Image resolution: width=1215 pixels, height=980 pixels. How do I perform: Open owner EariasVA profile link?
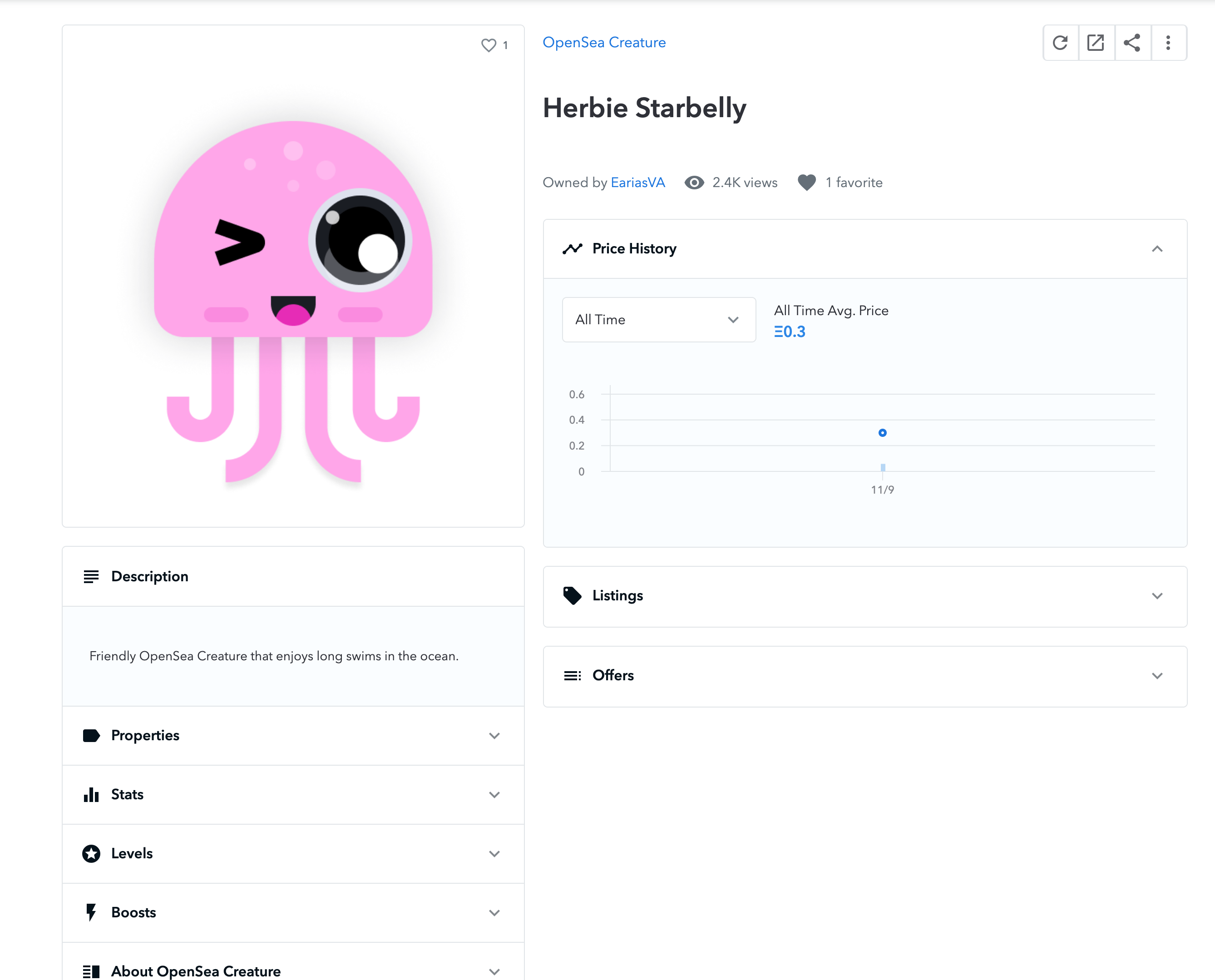click(637, 183)
